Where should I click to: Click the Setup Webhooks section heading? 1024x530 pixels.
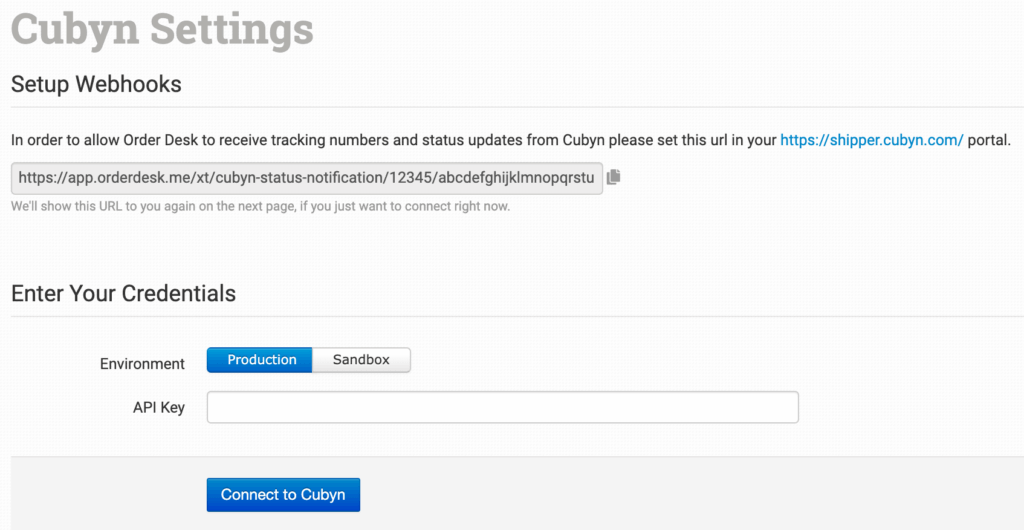pos(96,84)
